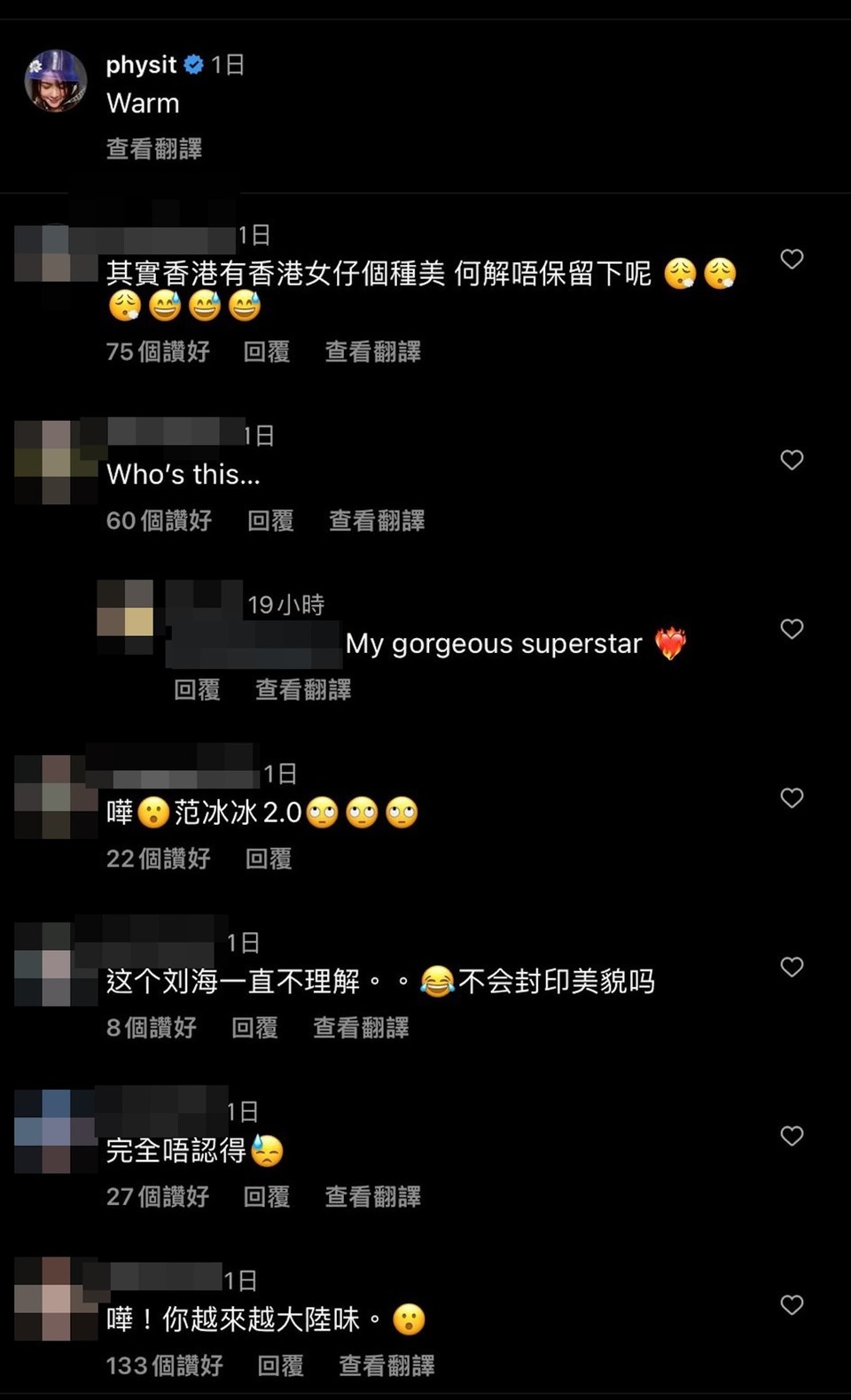Screen dimensions: 851x1400
Task: Open physit's profile picture
Action: coord(56,81)
